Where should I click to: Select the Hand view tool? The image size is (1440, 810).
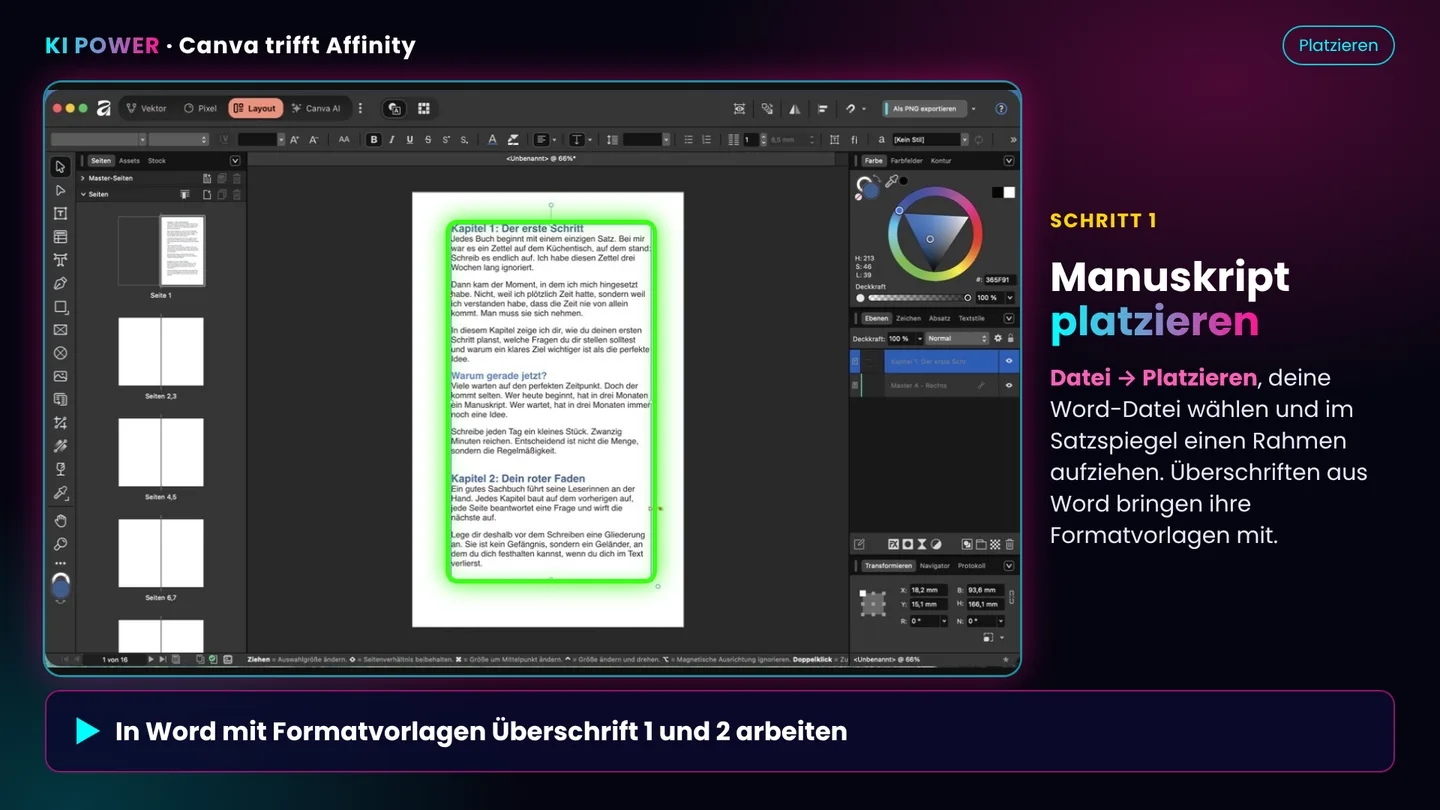pos(60,520)
